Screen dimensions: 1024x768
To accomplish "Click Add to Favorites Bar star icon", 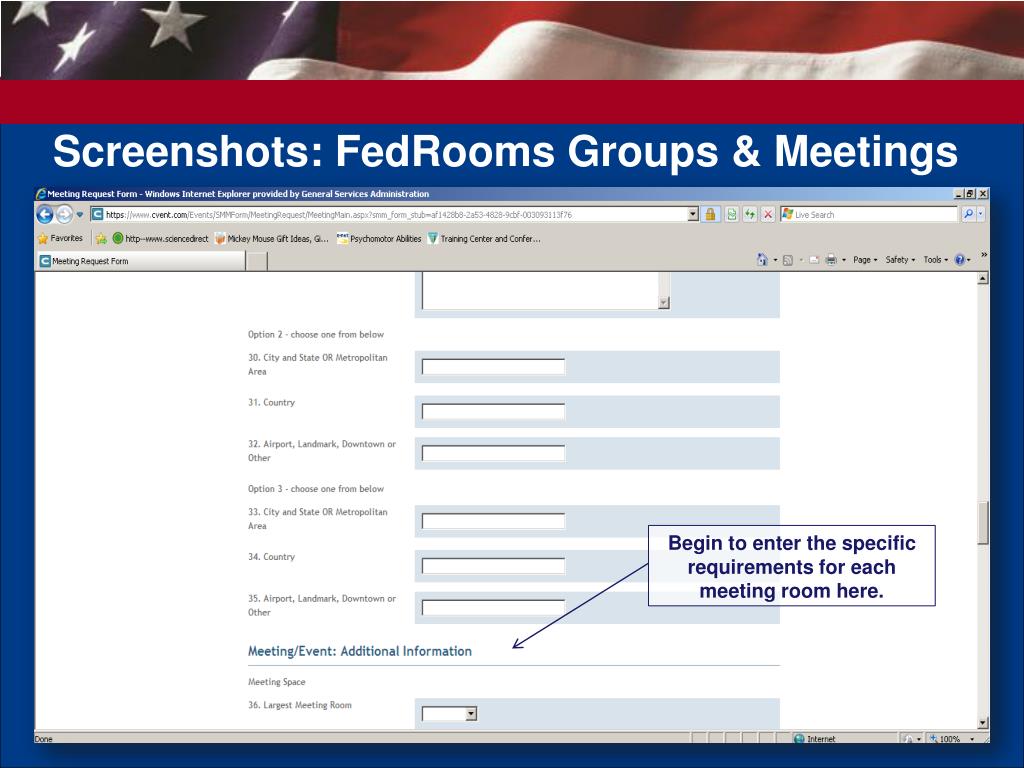I will [x=101, y=238].
